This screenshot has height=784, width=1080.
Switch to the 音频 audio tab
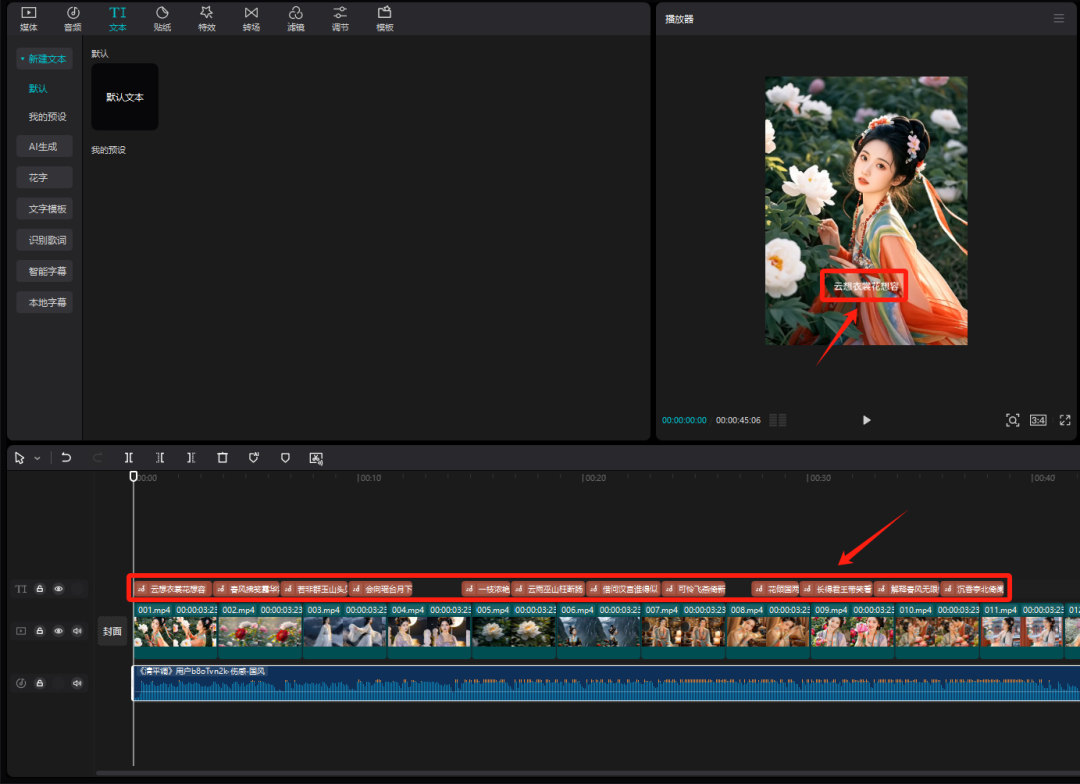pyautogui.click(x=73, y=18)
